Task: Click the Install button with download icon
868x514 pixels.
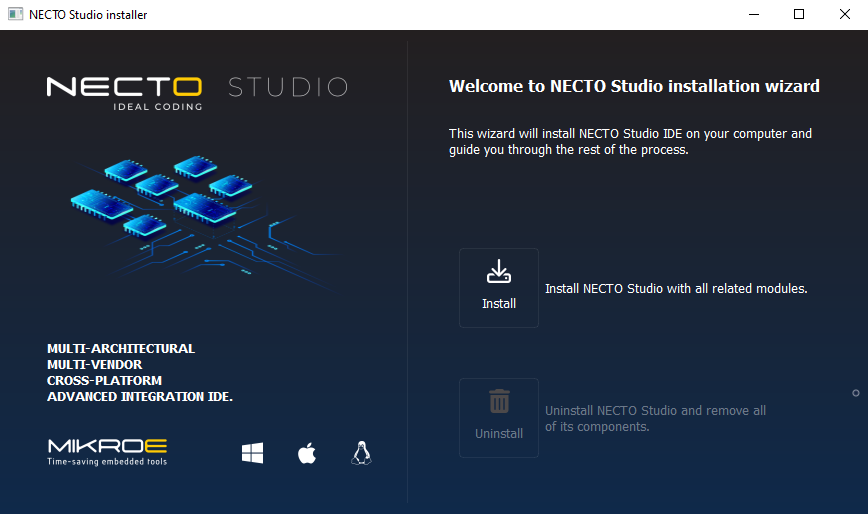Action: click(499, 288)
